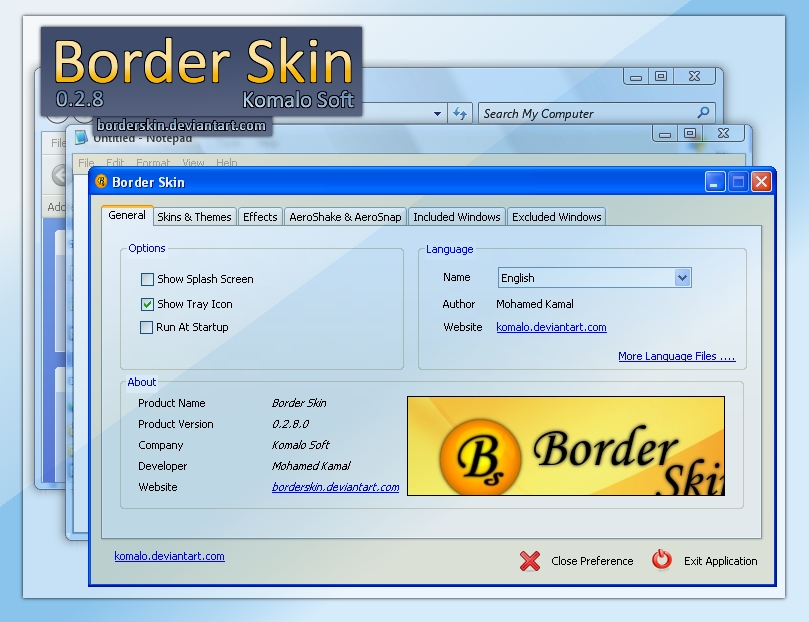Screen dimensions: 809x622
Task: Open the borderskin.deviantart.com link
Action: pos(334,487)
